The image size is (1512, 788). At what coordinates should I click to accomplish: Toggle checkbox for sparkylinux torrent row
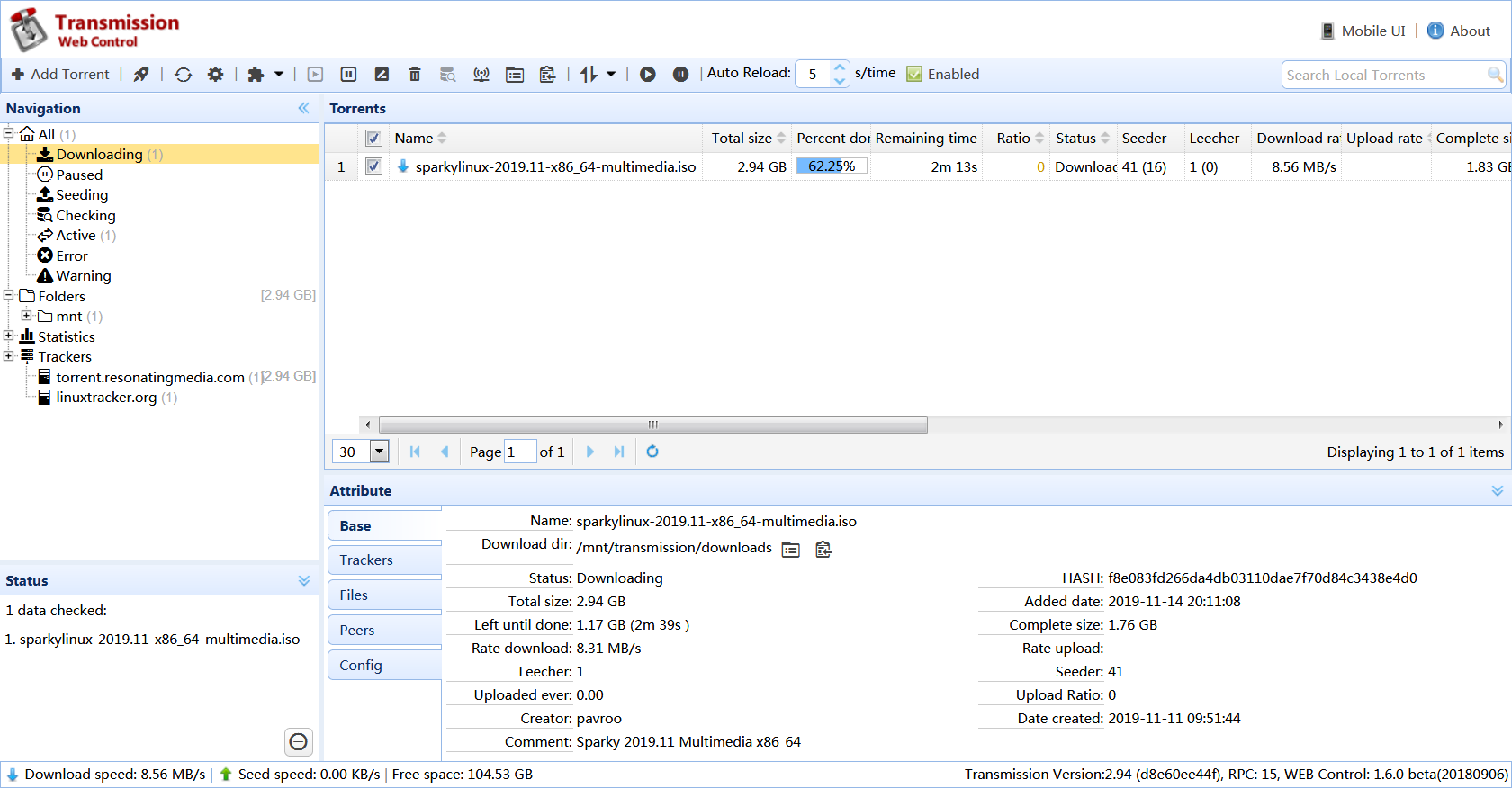point(374,166)
